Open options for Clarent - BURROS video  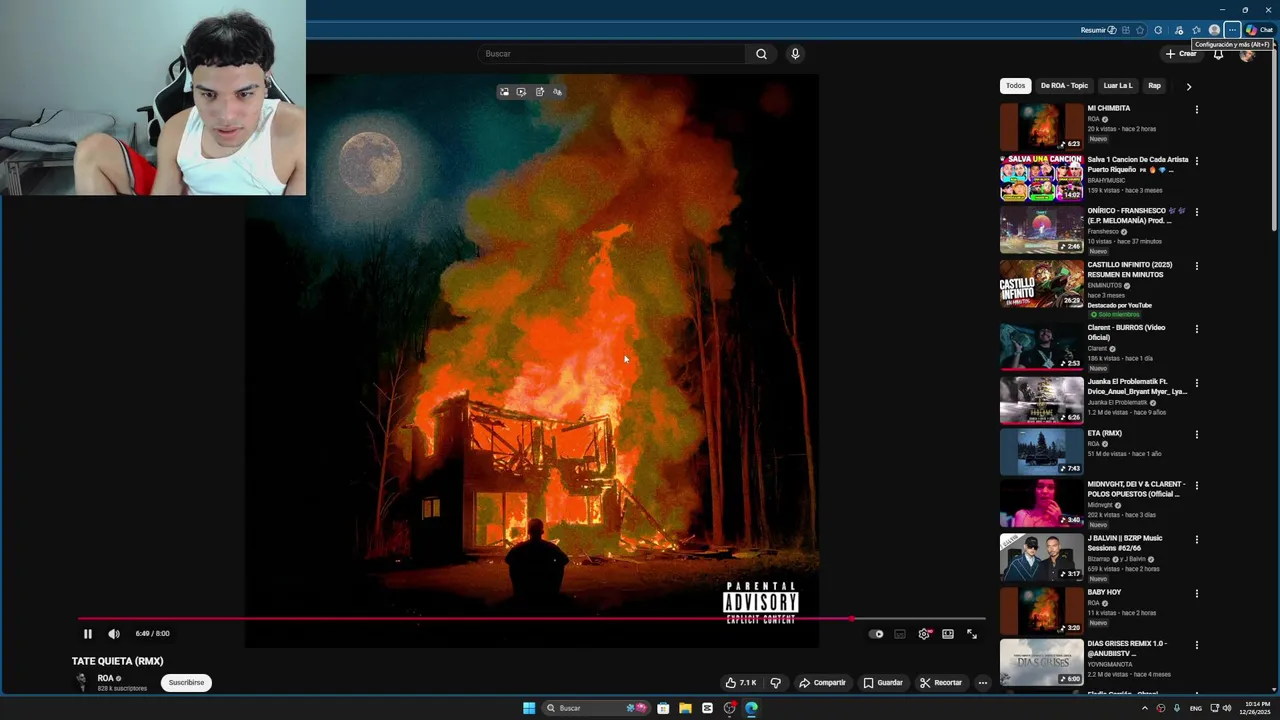[x=1197, y=329]
